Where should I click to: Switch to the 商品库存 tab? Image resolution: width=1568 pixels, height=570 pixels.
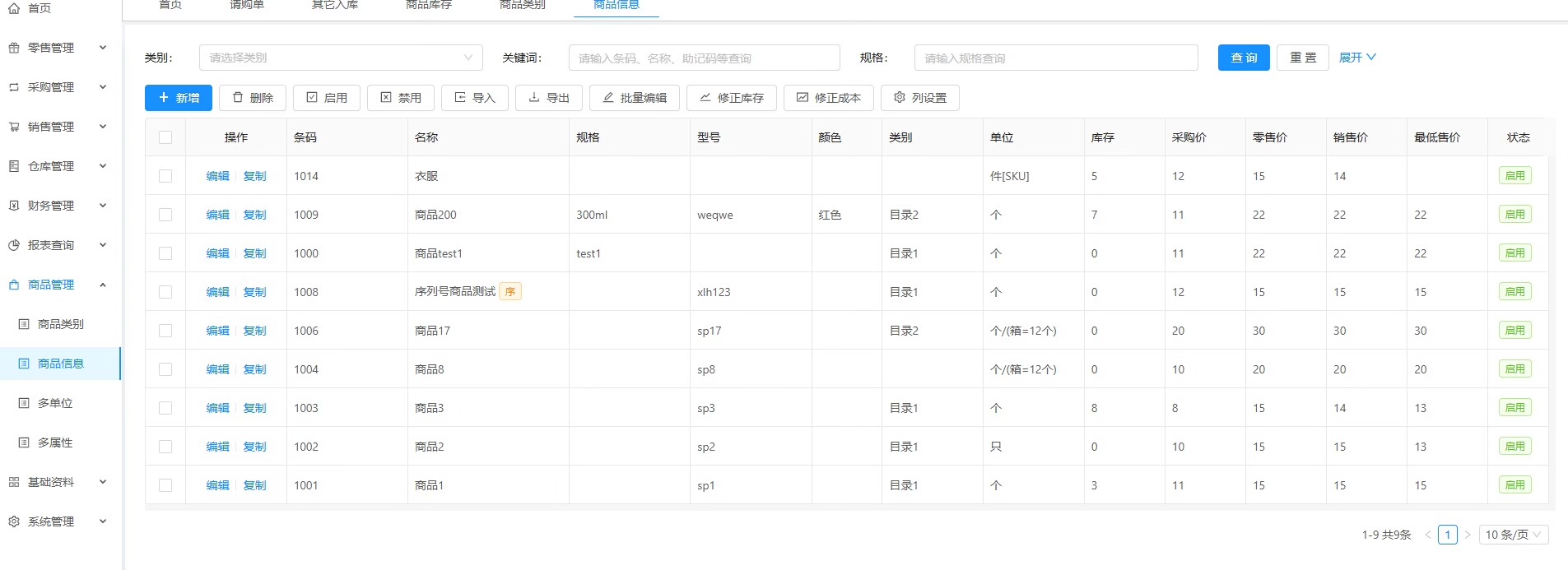pyautogui.click(x=429, y=5)
